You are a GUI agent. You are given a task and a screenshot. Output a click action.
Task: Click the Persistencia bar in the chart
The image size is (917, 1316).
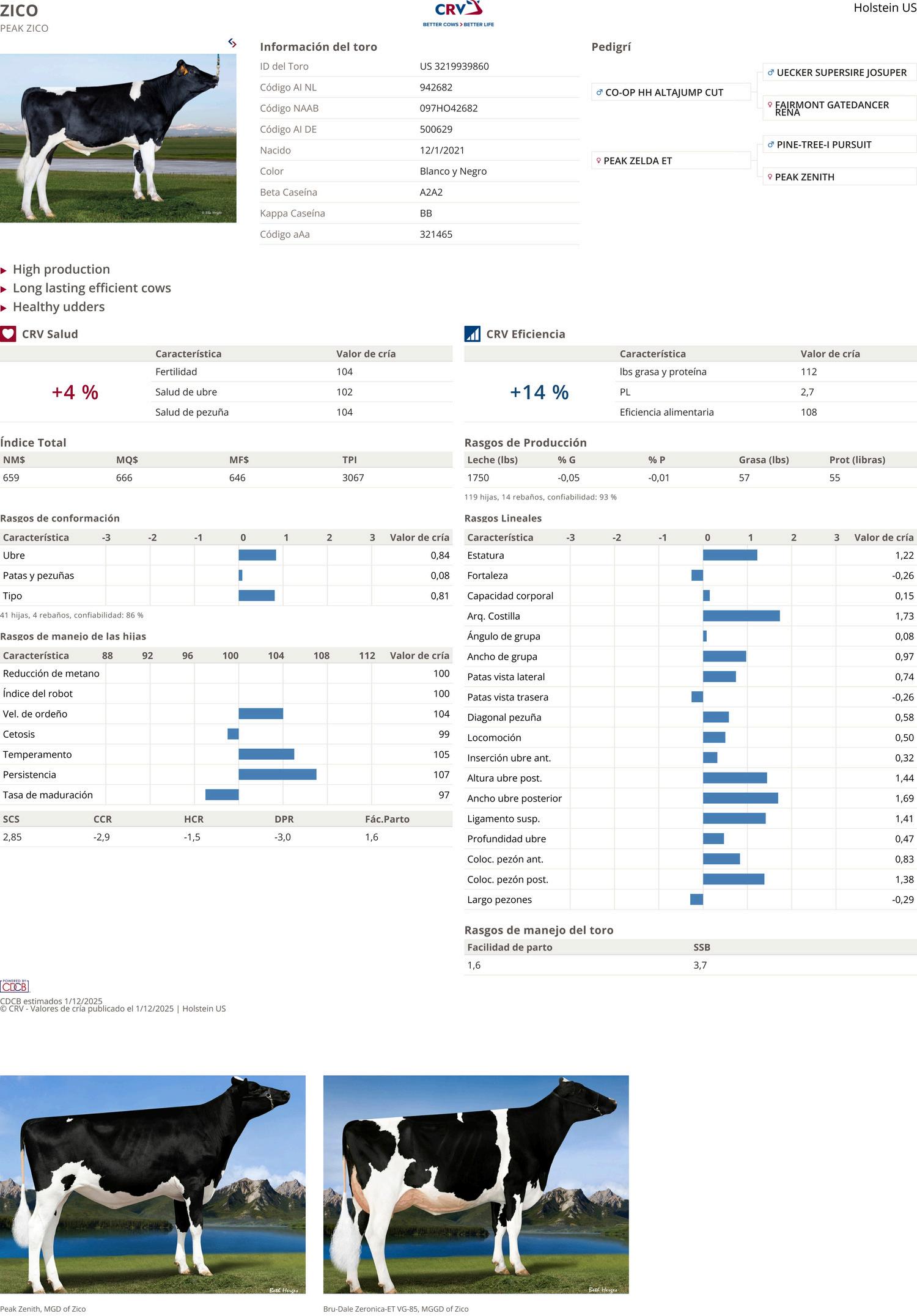coord(278,774)
